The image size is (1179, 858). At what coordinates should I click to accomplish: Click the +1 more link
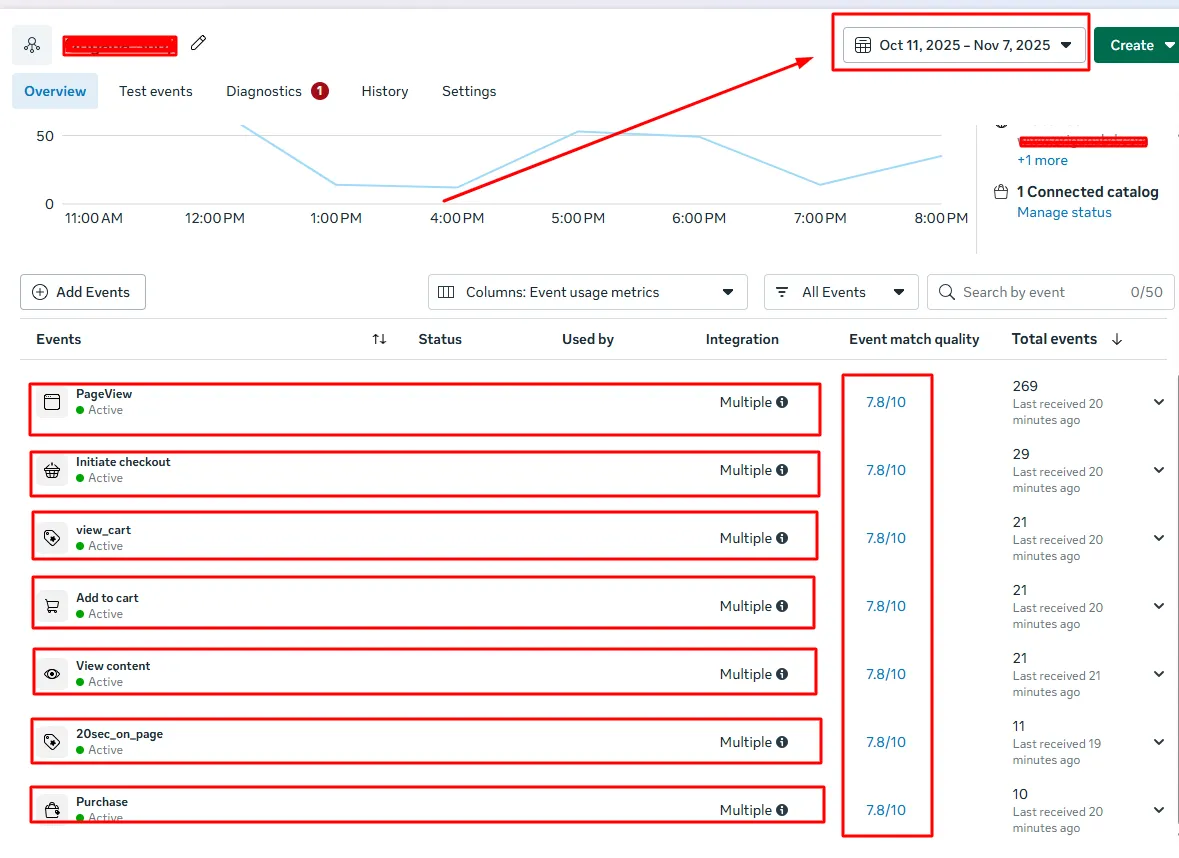coord(1042,160)
